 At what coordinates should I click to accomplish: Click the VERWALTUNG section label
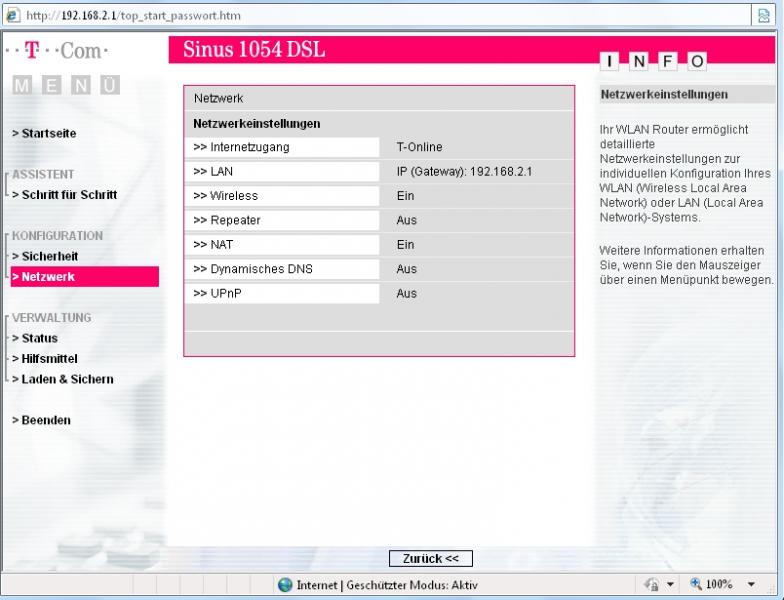[52, 318]
